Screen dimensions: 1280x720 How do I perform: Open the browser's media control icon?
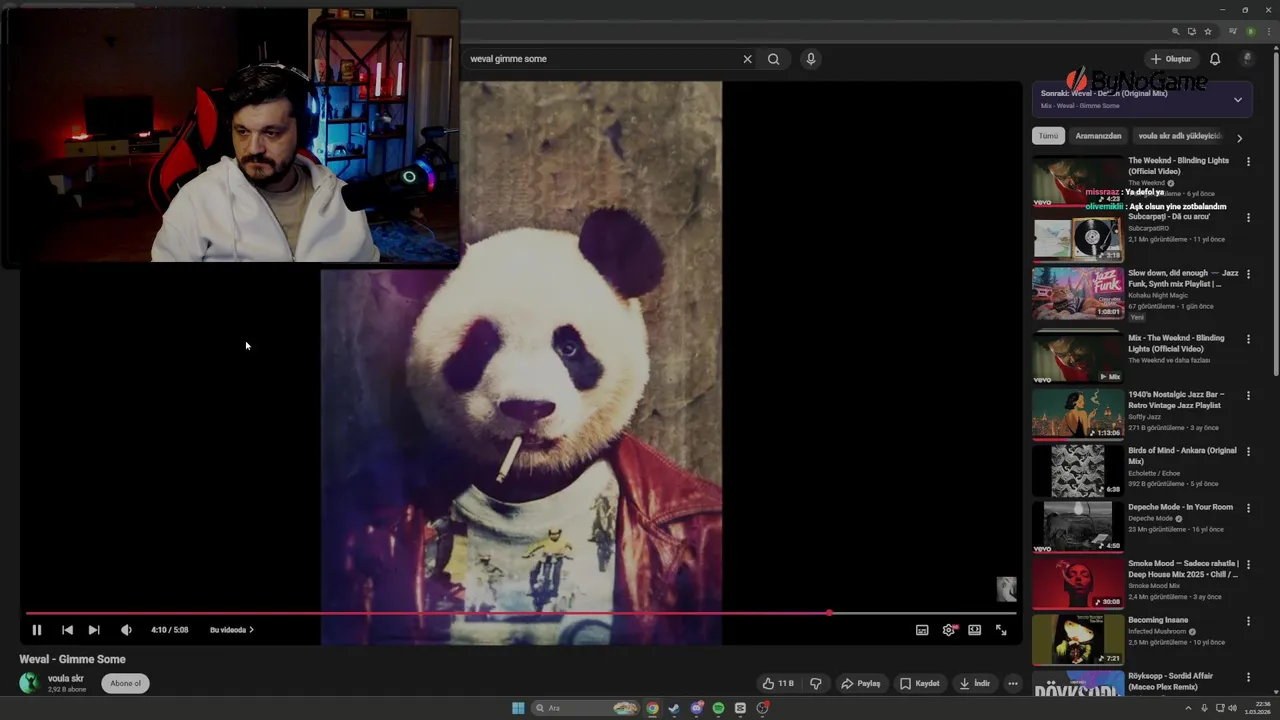point(1233,32)
